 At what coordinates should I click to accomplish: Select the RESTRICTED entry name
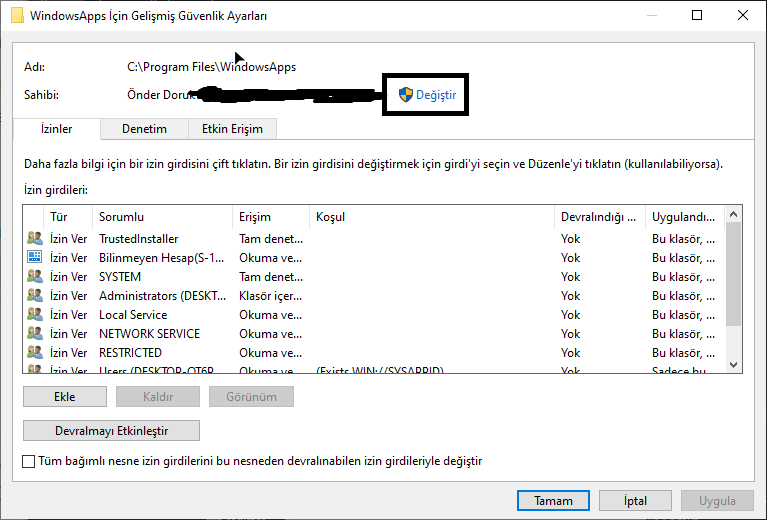point(130,353)
